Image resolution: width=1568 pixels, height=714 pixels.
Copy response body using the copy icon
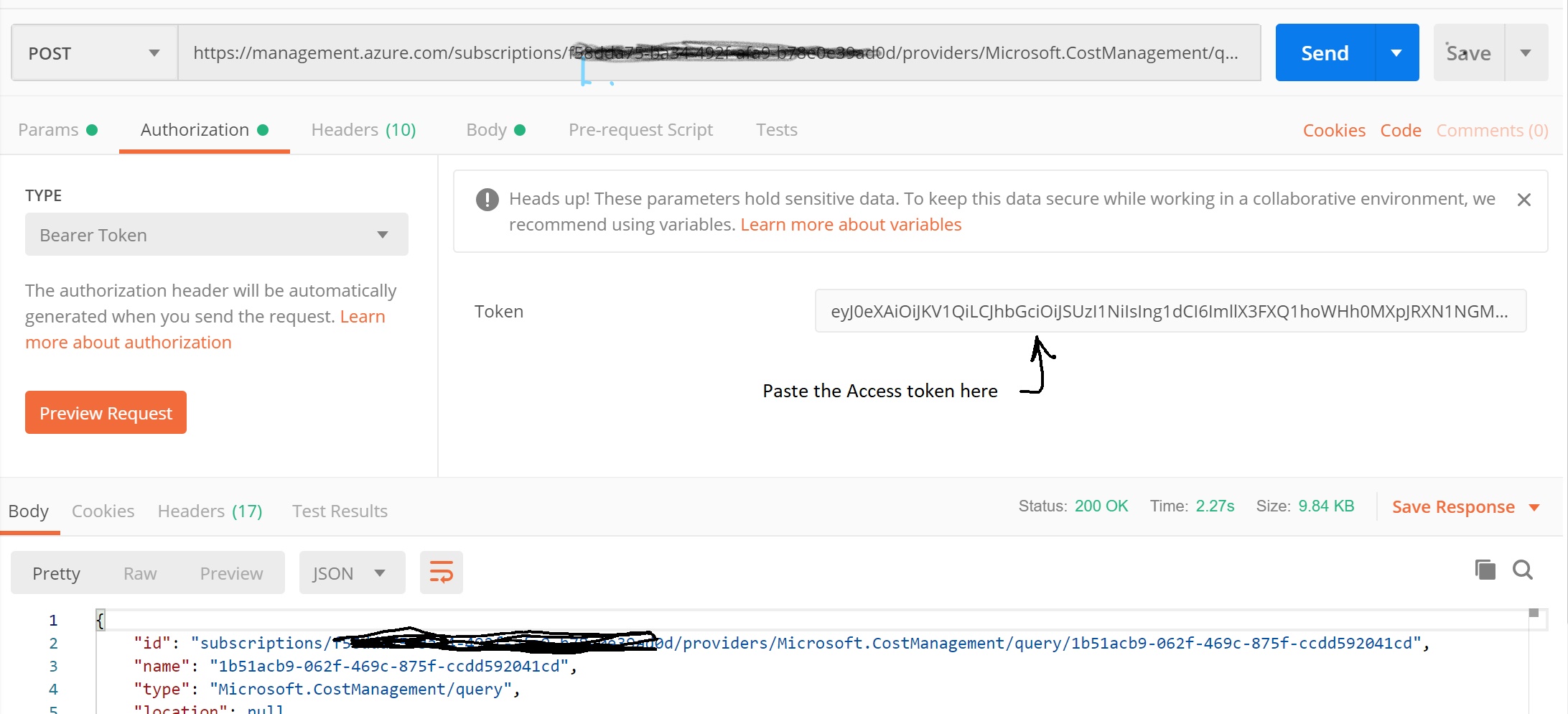pyautogui.click(x=1485, y=570)
